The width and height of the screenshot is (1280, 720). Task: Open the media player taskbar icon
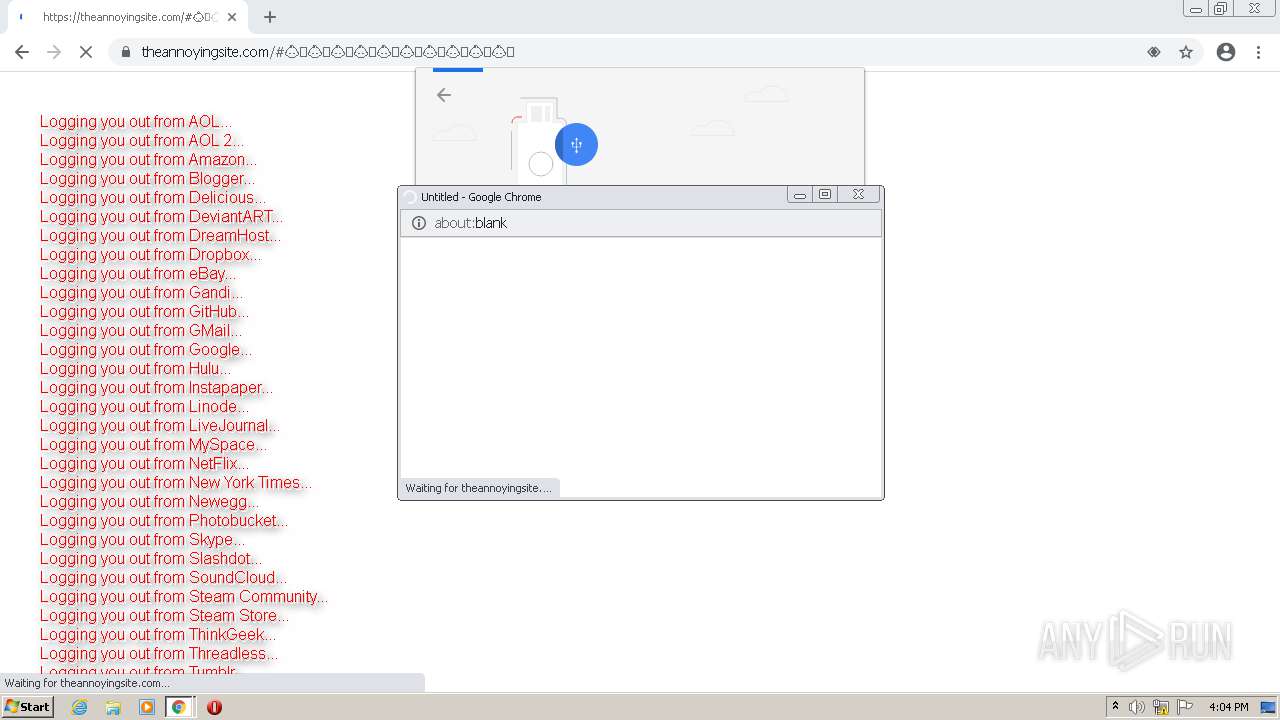click(147, 707)
